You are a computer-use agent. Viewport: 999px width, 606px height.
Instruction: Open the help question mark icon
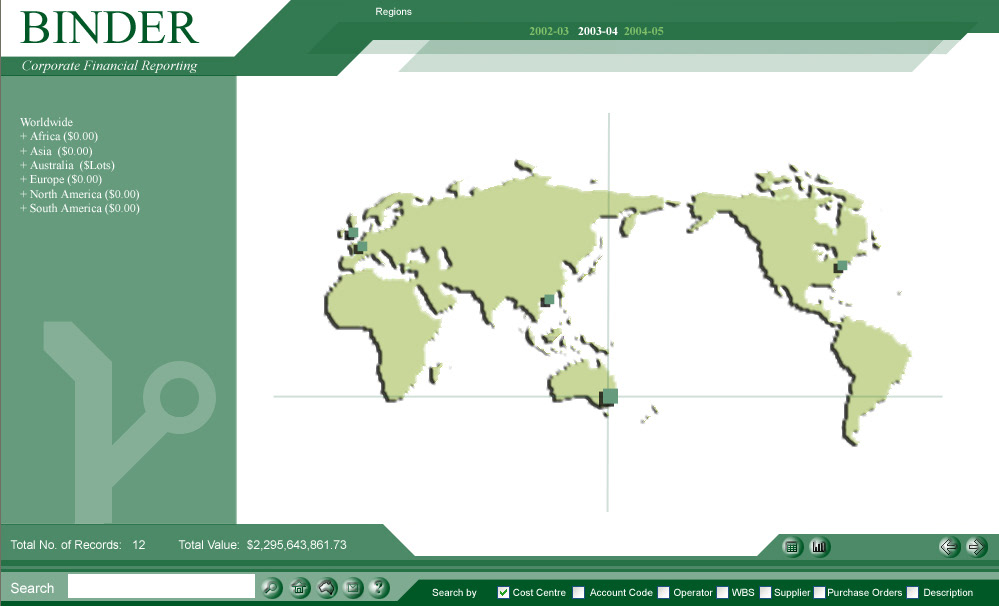(x=379, y=588)
